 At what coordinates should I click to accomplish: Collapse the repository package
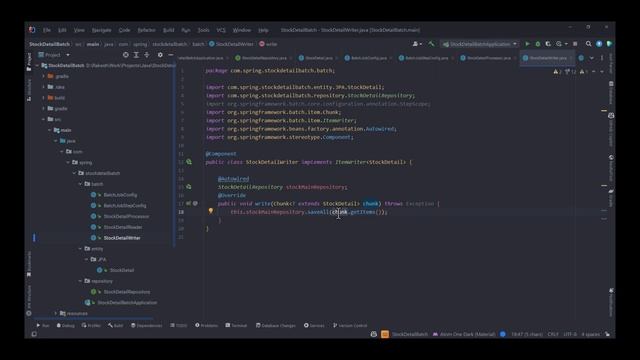tap(80, 281)
